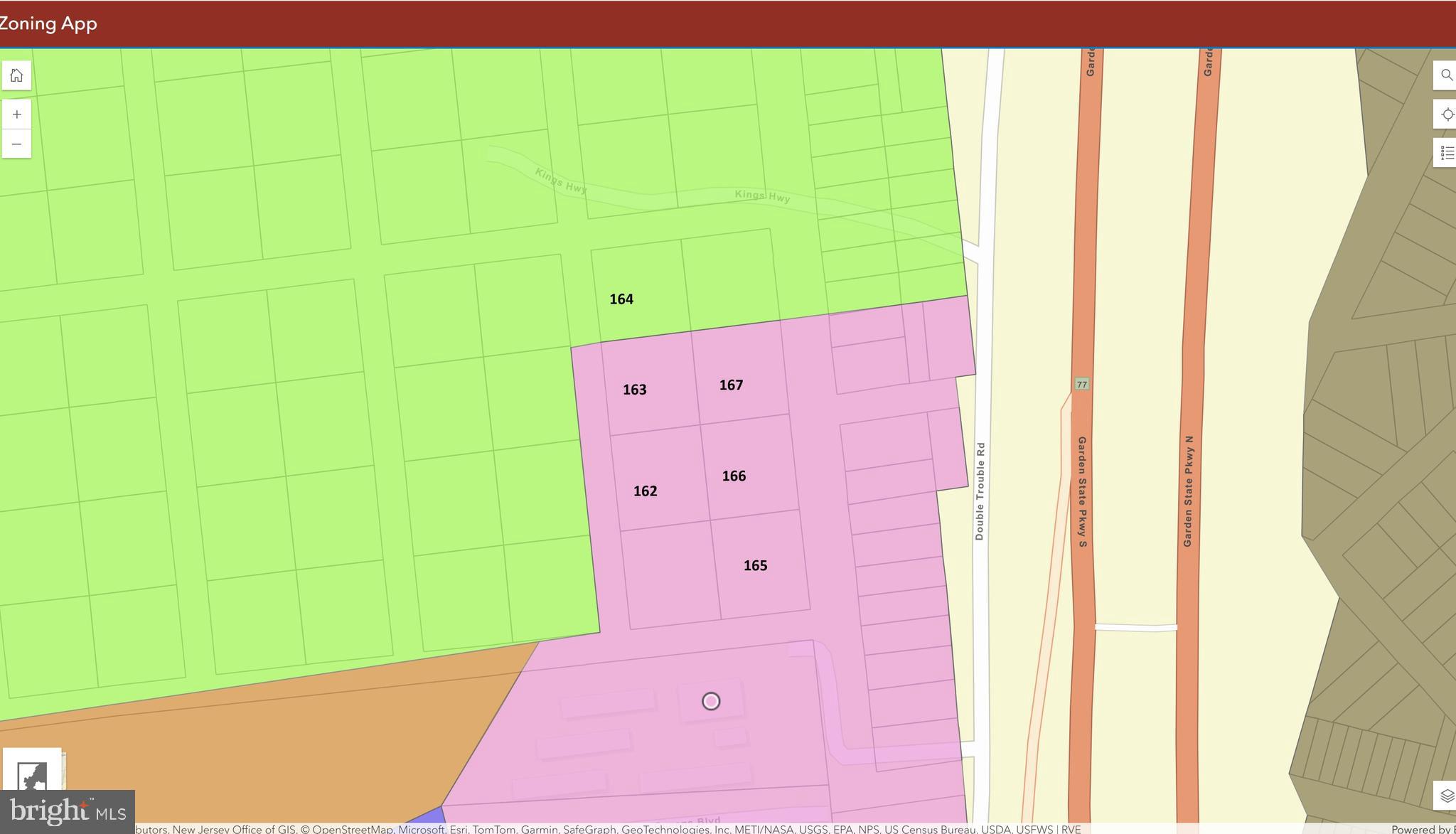Click the OpenStreetMap attribution link
This screenshot has height=834, width=1456.
pos(353,829)
